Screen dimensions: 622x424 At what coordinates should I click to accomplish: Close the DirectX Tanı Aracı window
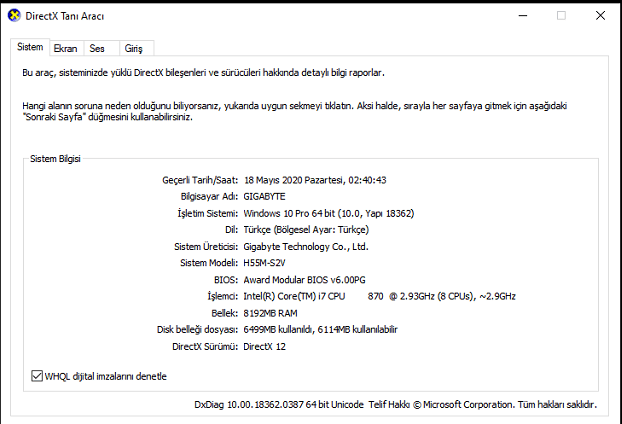(x=600, y=16)
